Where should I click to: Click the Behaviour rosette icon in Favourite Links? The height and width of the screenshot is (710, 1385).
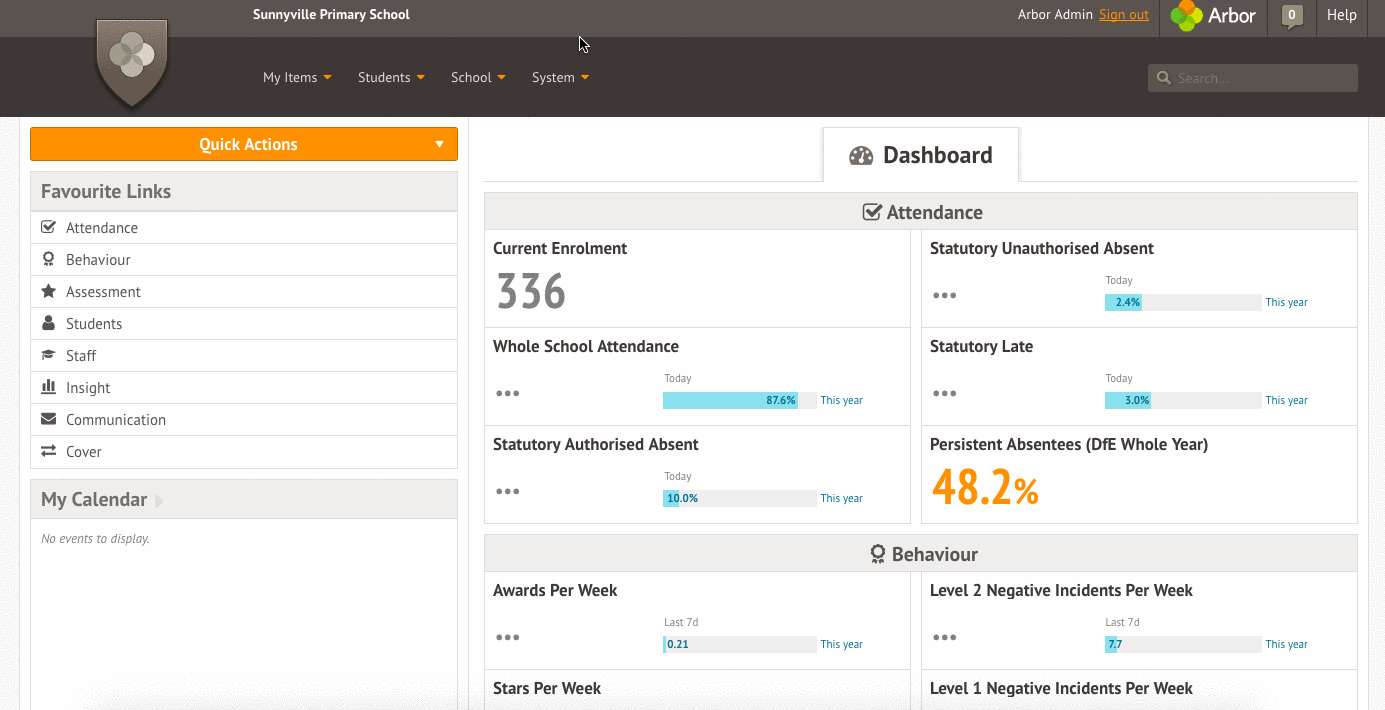point(48,259)
